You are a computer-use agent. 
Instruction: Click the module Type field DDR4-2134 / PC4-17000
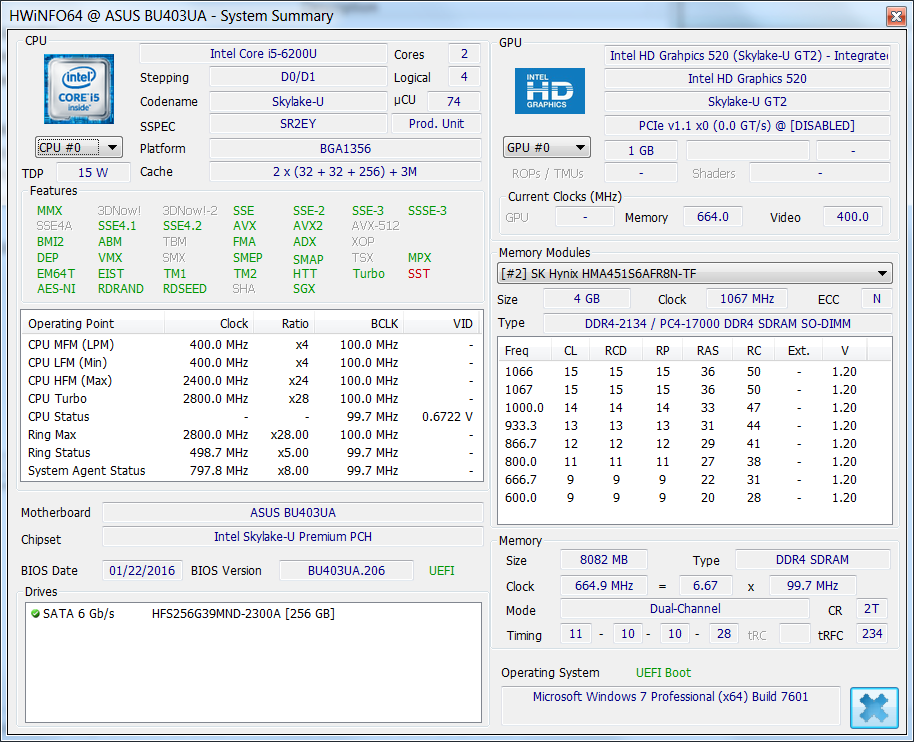click(718, 323)
